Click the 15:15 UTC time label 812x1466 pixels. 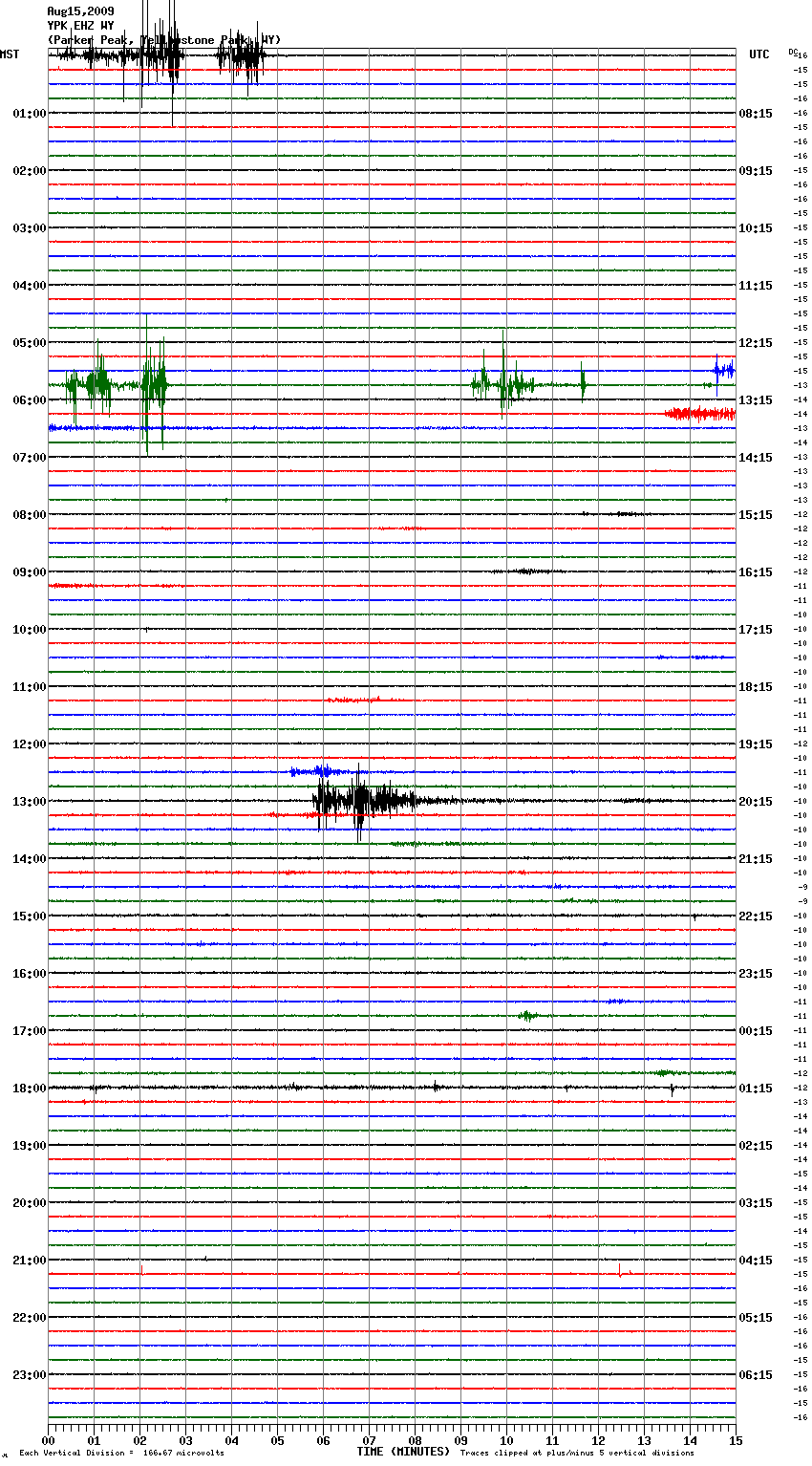756,515
